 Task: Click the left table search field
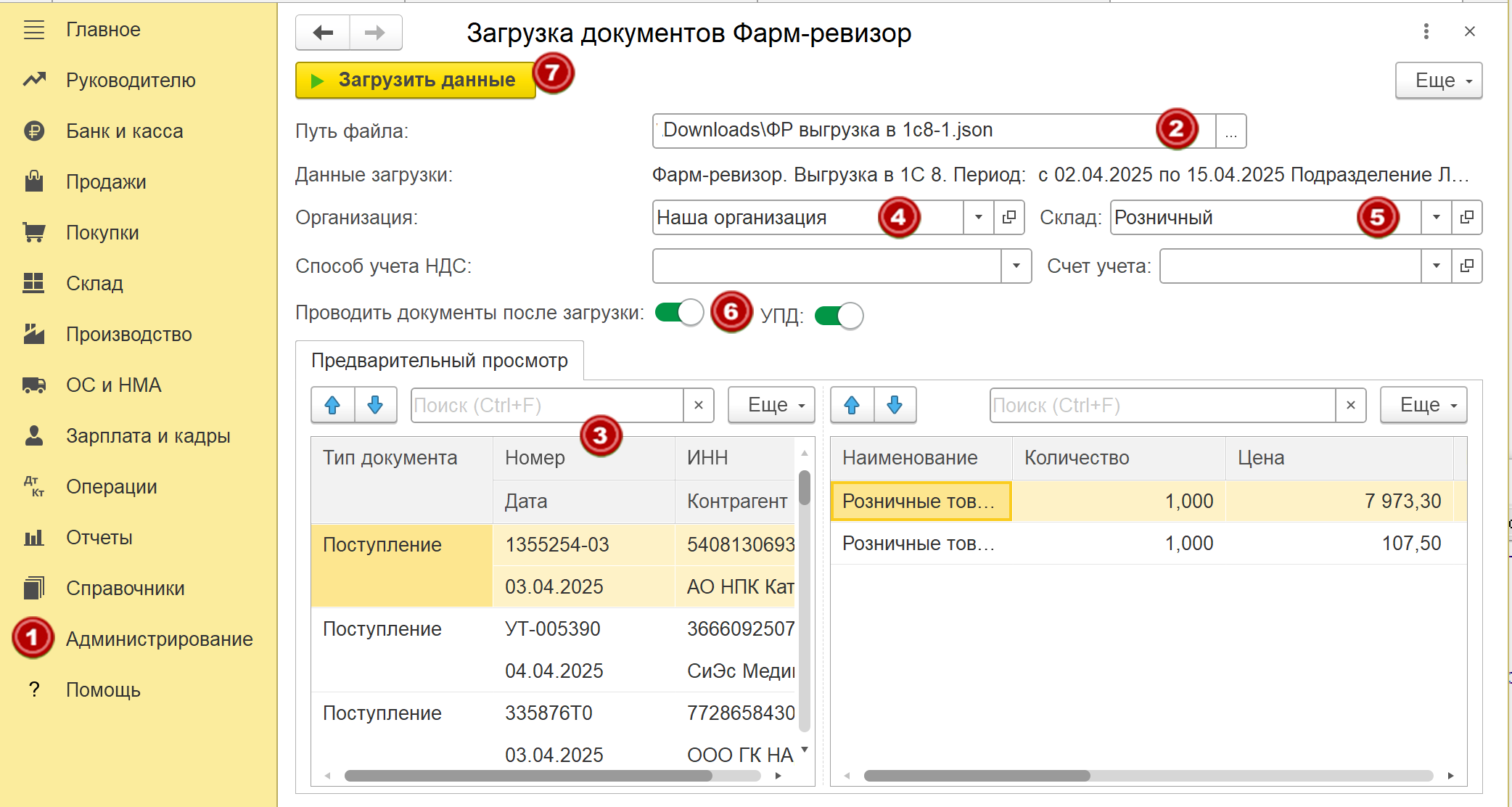pyautogui.click(x=547, y=405)
